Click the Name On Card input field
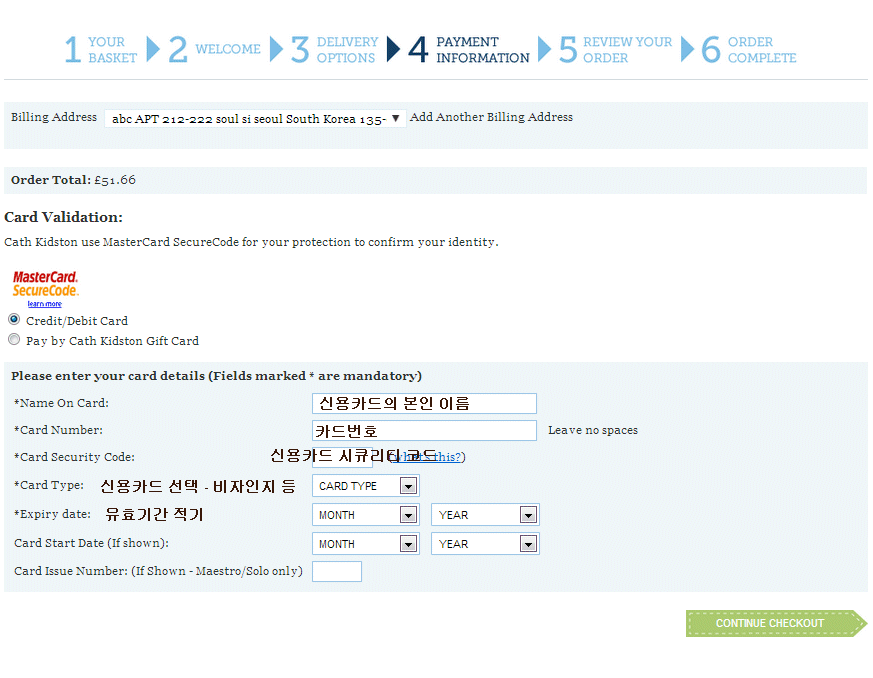Viewport: 873px width, 678px height. [x=424, y=403]
